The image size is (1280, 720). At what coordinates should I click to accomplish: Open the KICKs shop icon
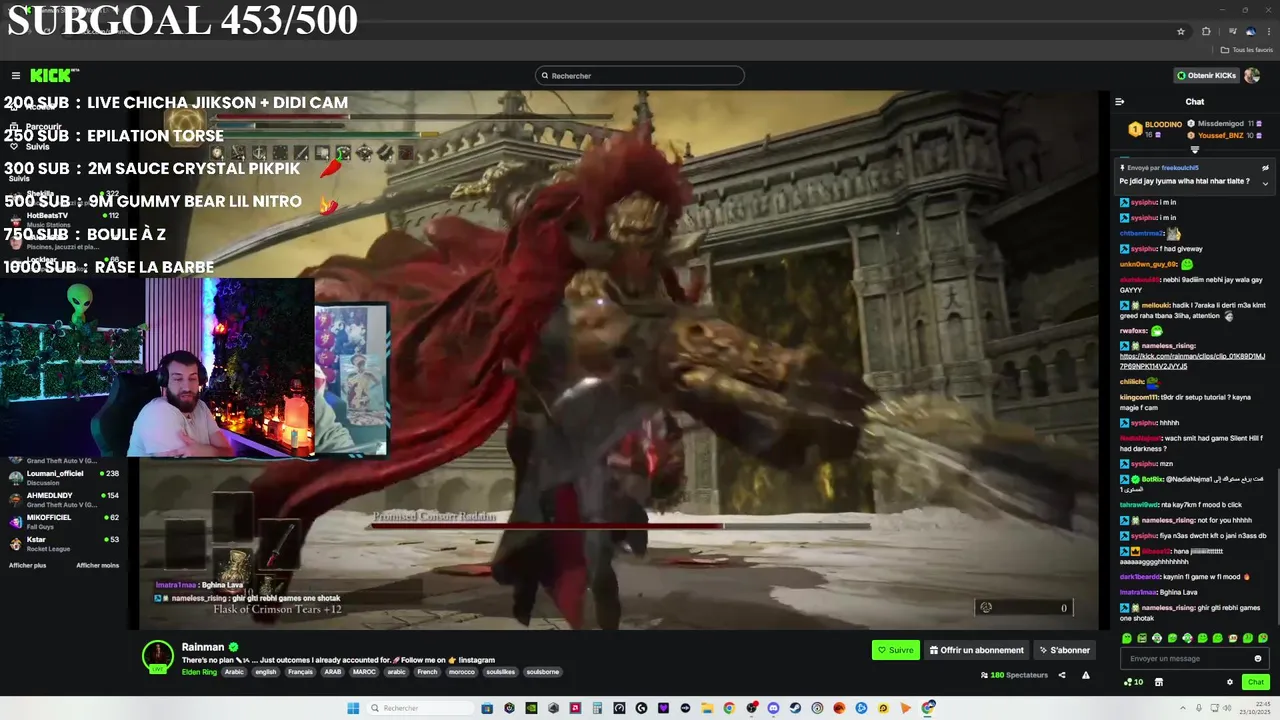[x=1159, y=682]
